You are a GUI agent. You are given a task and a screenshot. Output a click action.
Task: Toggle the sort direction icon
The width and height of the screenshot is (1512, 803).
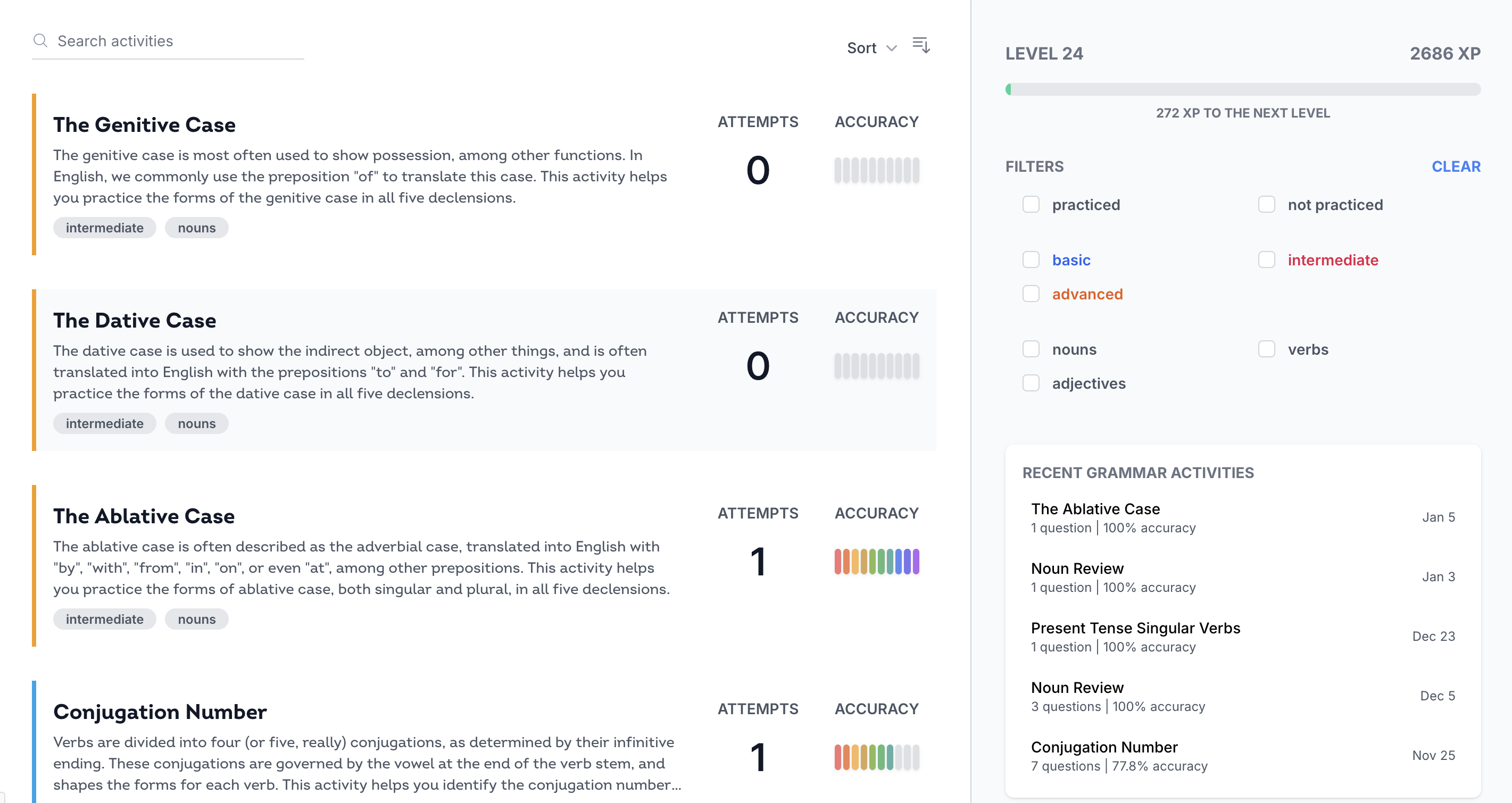920,45
